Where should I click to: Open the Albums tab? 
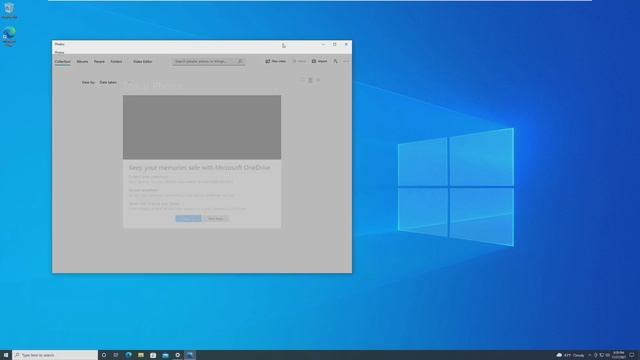point(82,61)
